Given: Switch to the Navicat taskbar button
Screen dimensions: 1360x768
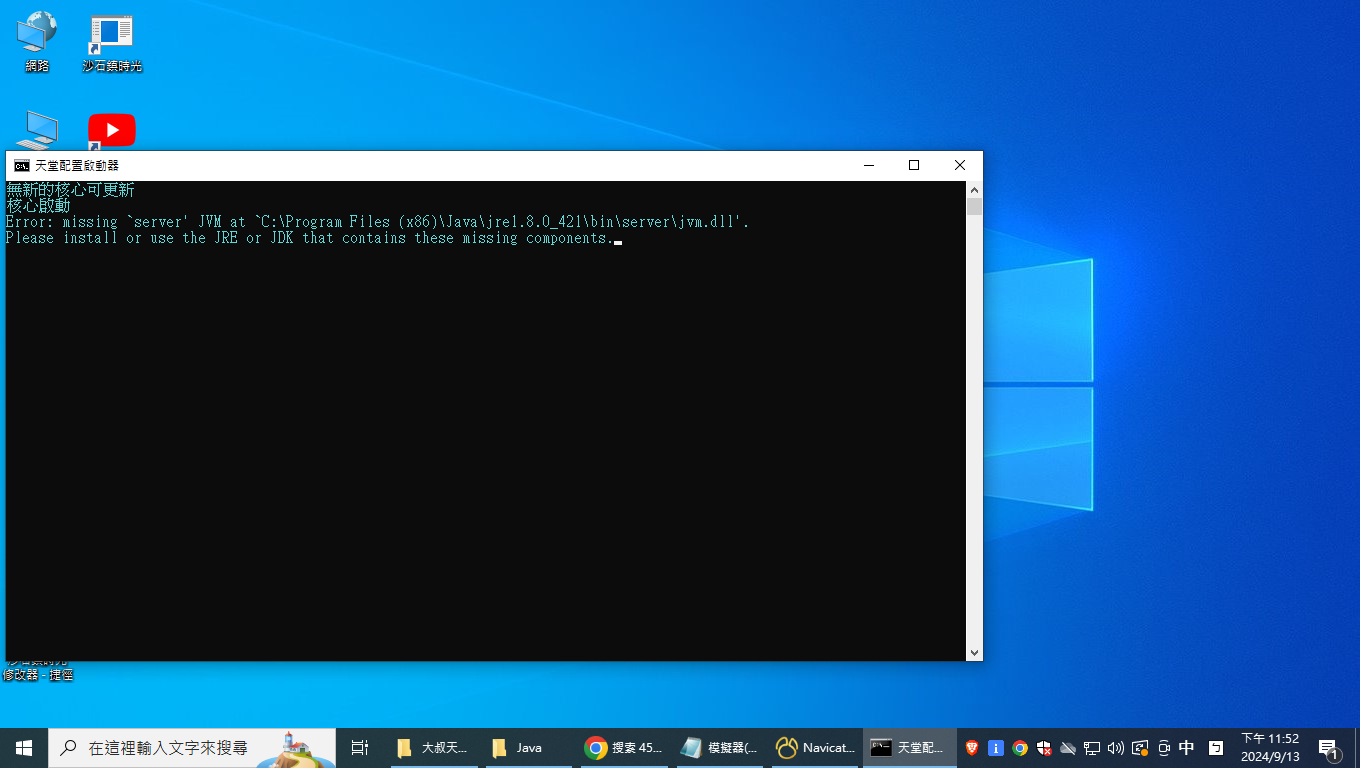Looking at the screenshot, I should tap(815, 748).
